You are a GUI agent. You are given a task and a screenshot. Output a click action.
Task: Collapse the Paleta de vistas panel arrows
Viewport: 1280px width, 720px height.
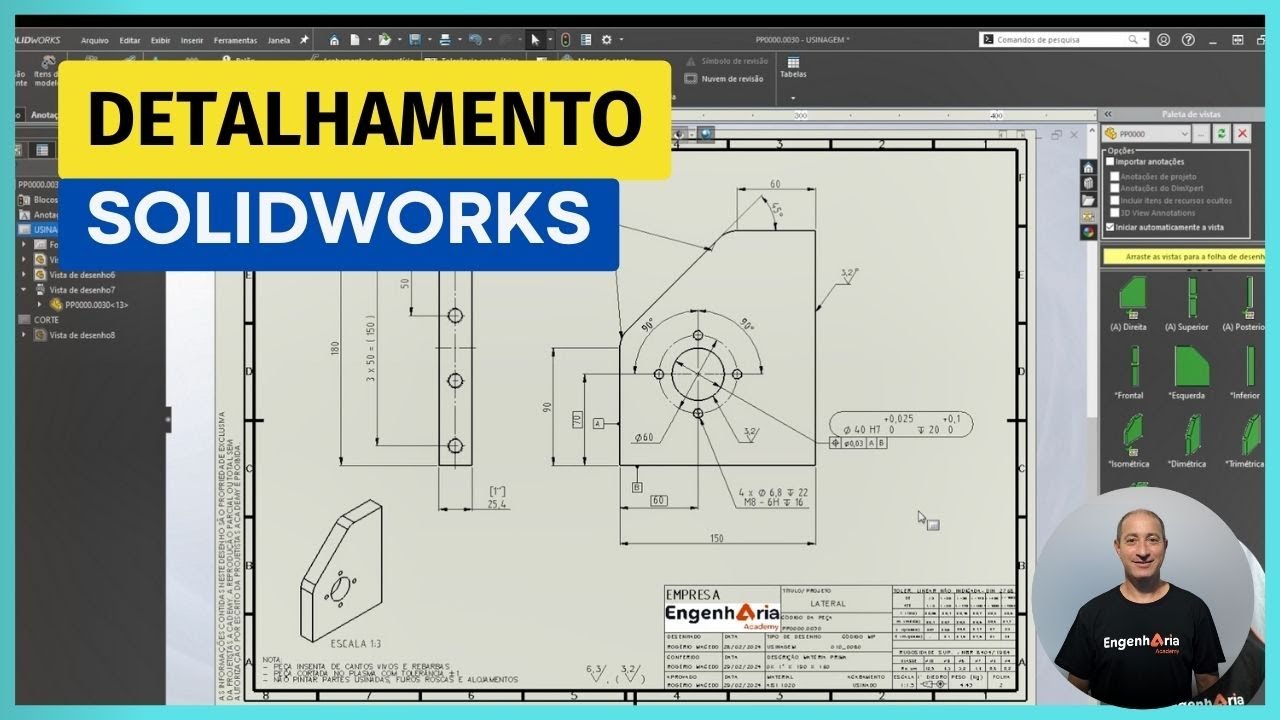(1107, 114)
